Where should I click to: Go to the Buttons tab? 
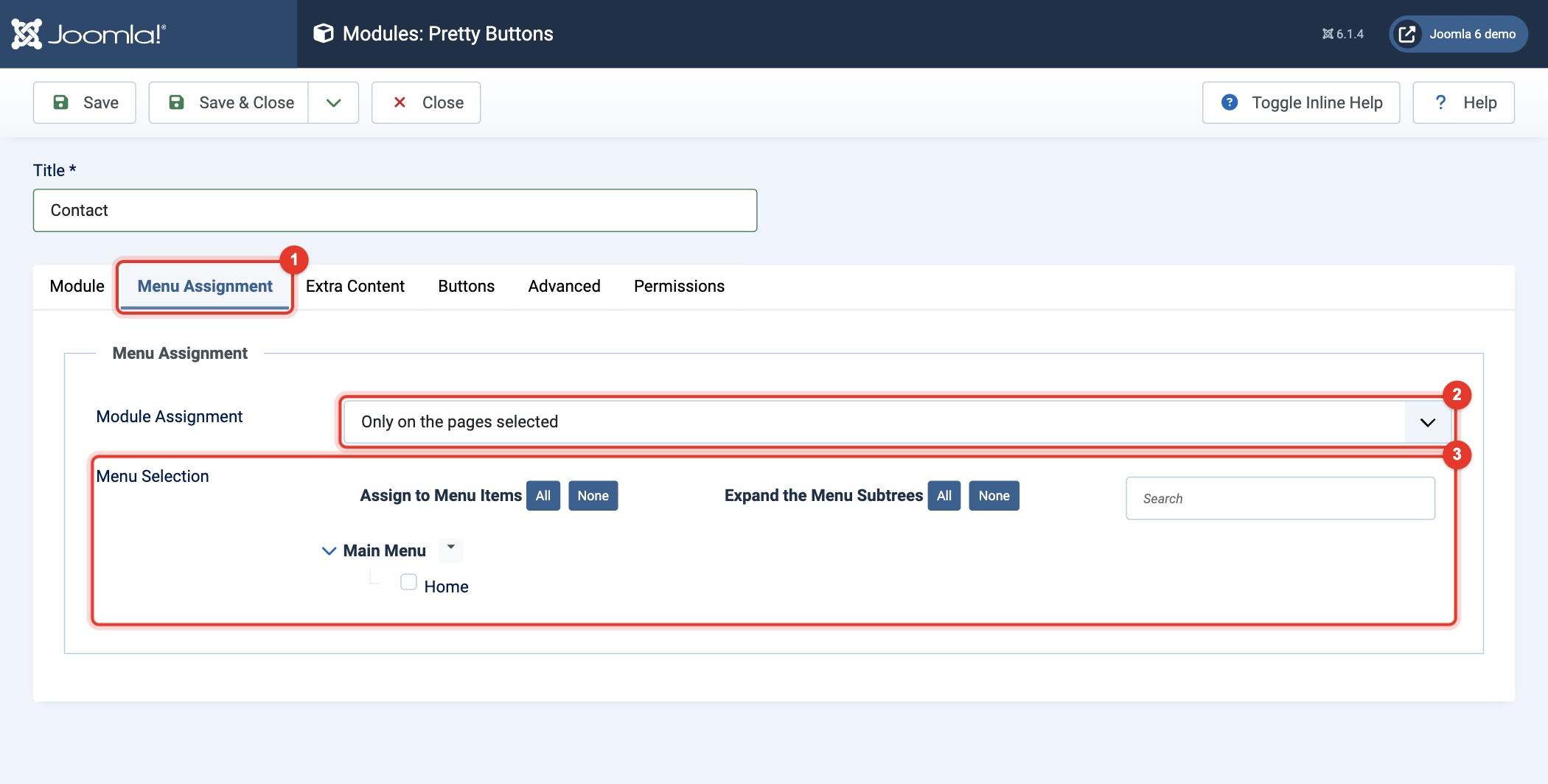467,286
